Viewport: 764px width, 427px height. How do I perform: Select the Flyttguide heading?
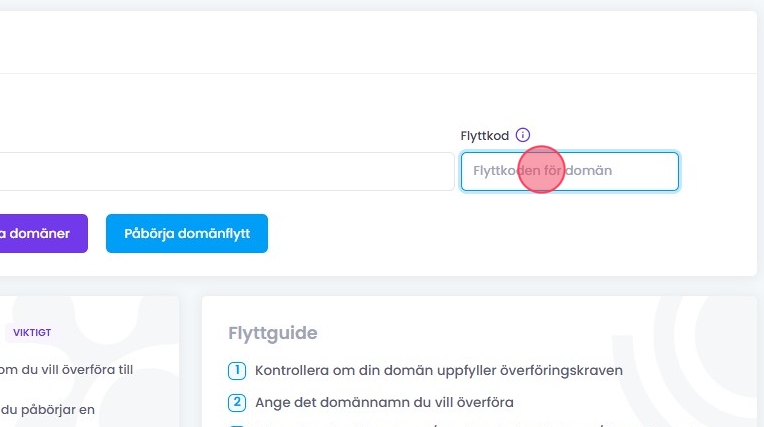[x=272, y=332]
